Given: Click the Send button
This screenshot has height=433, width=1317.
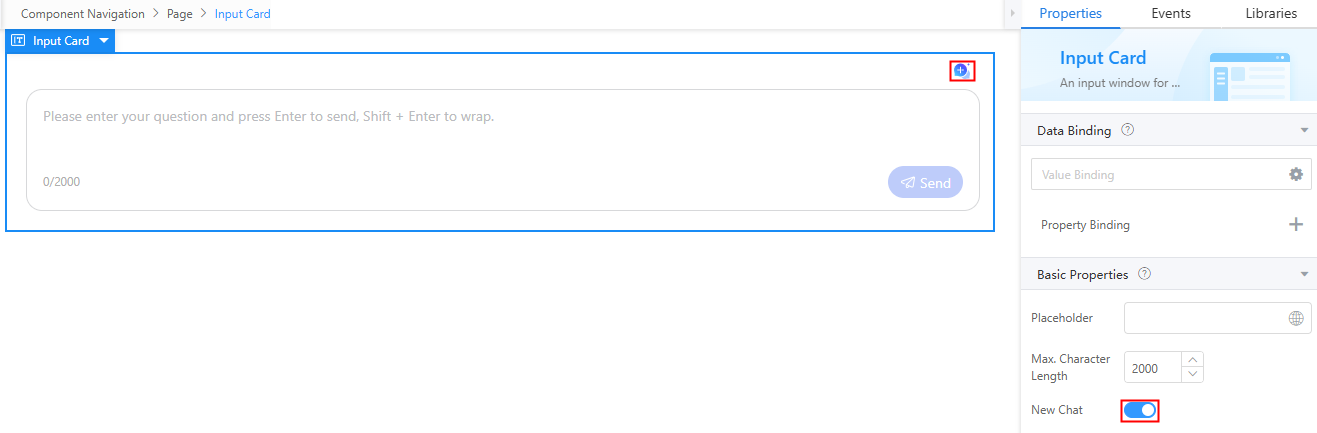Looking at the screenshot, I should [x=925, y=182].
